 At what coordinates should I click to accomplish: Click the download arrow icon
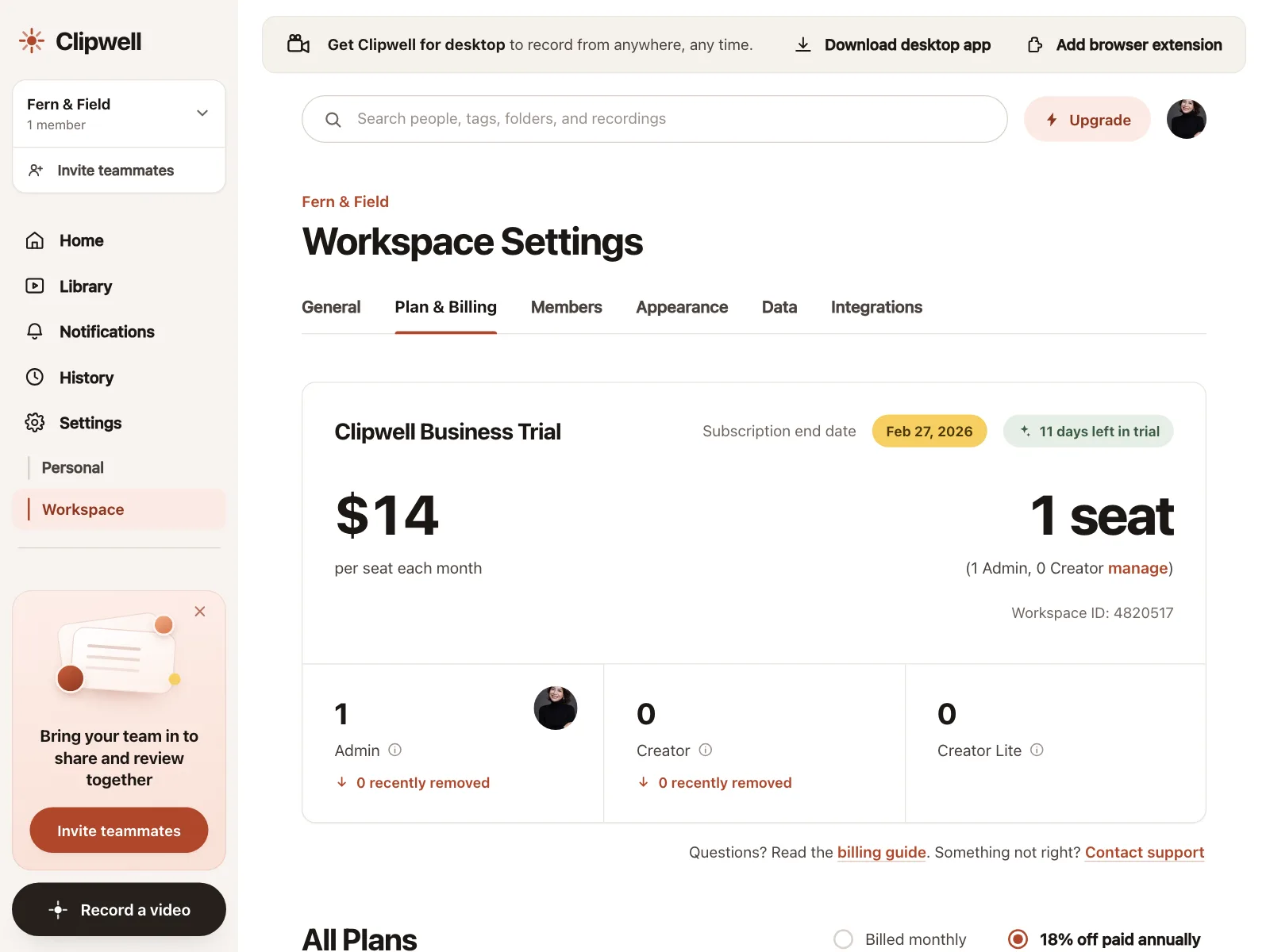pos(803,44)
